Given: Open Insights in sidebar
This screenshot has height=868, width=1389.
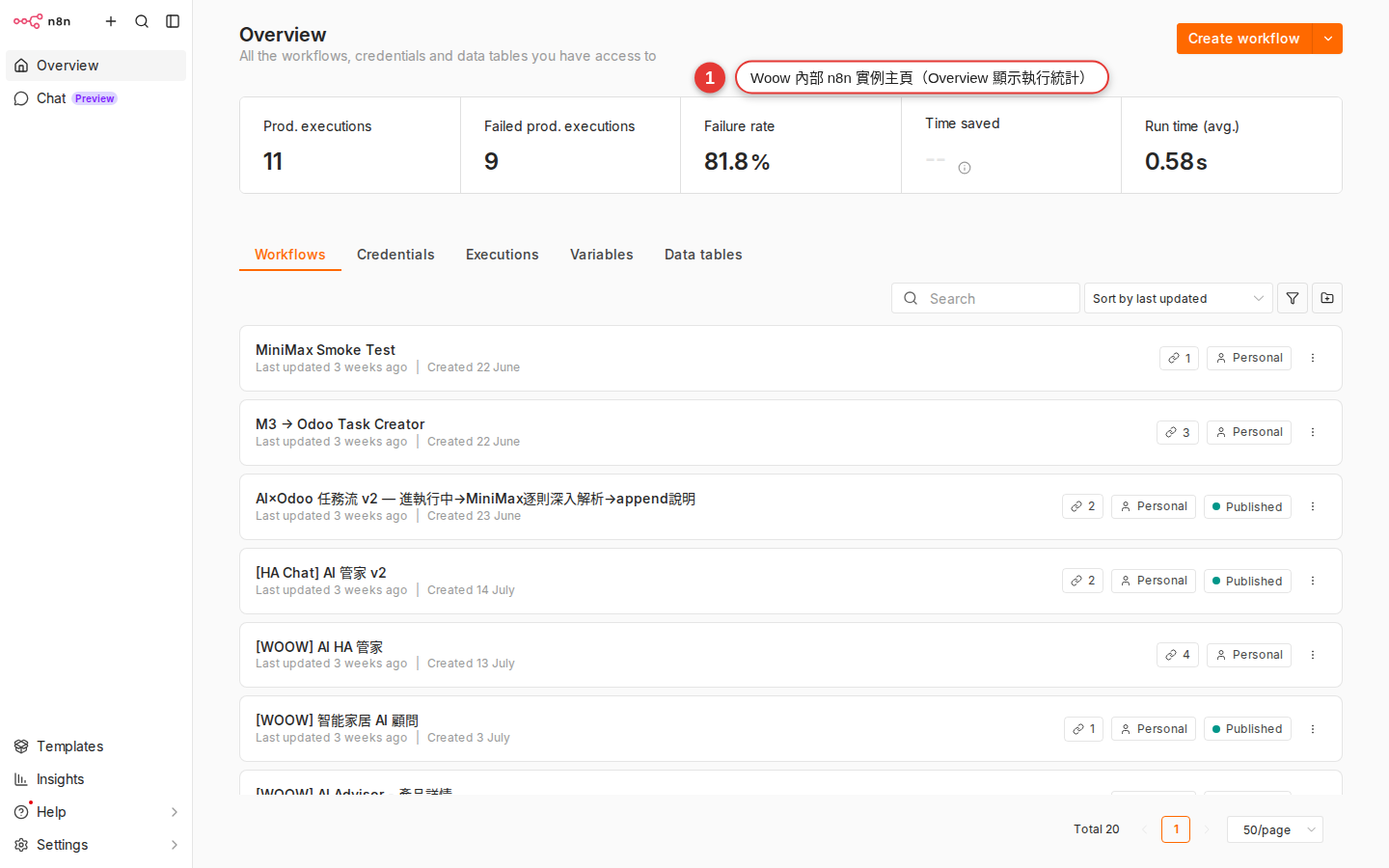Looking at the screenshot, I should 95,779.
